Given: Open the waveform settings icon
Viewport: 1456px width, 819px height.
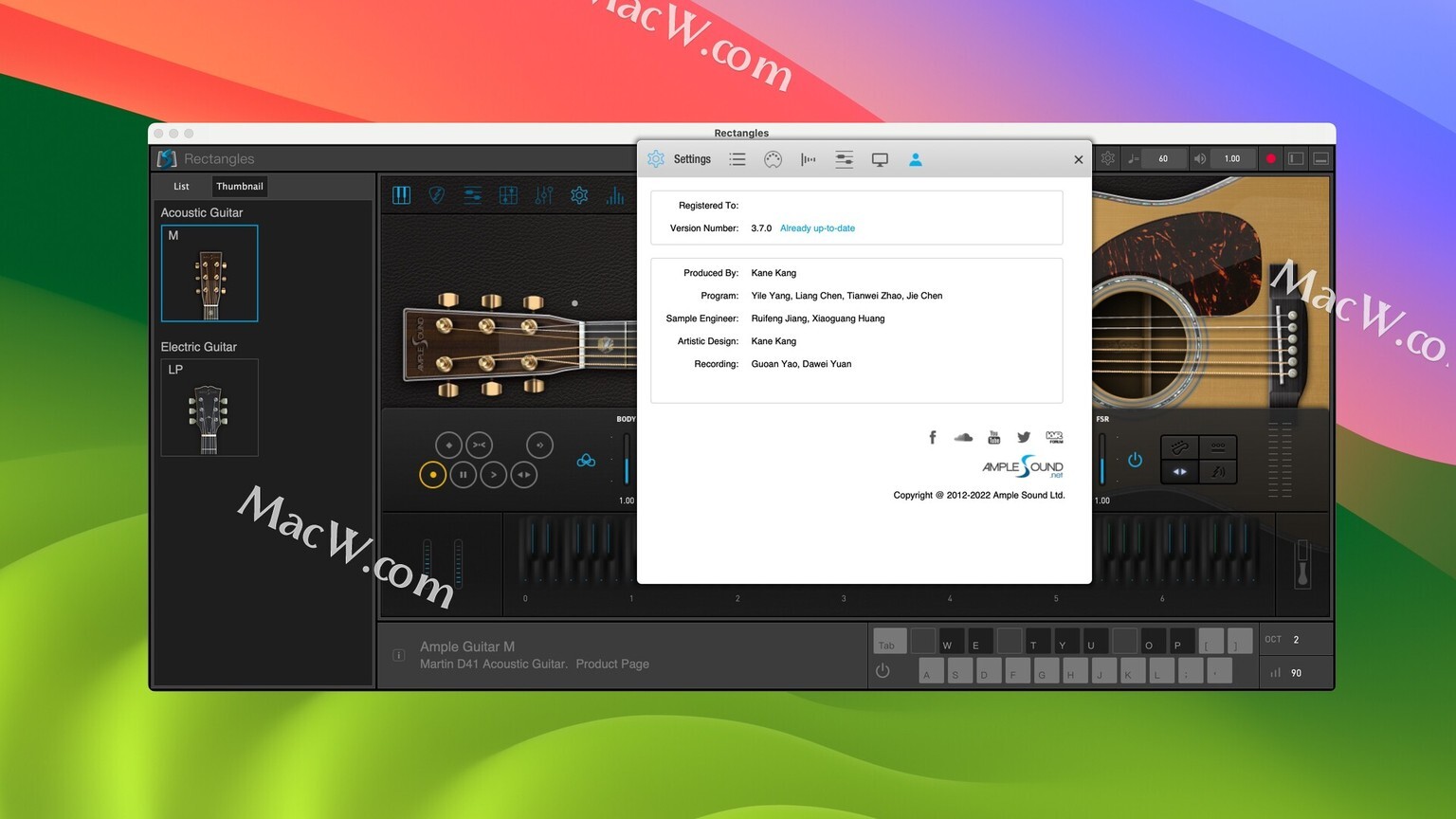Looking at the screenshot, I should 809,159.
